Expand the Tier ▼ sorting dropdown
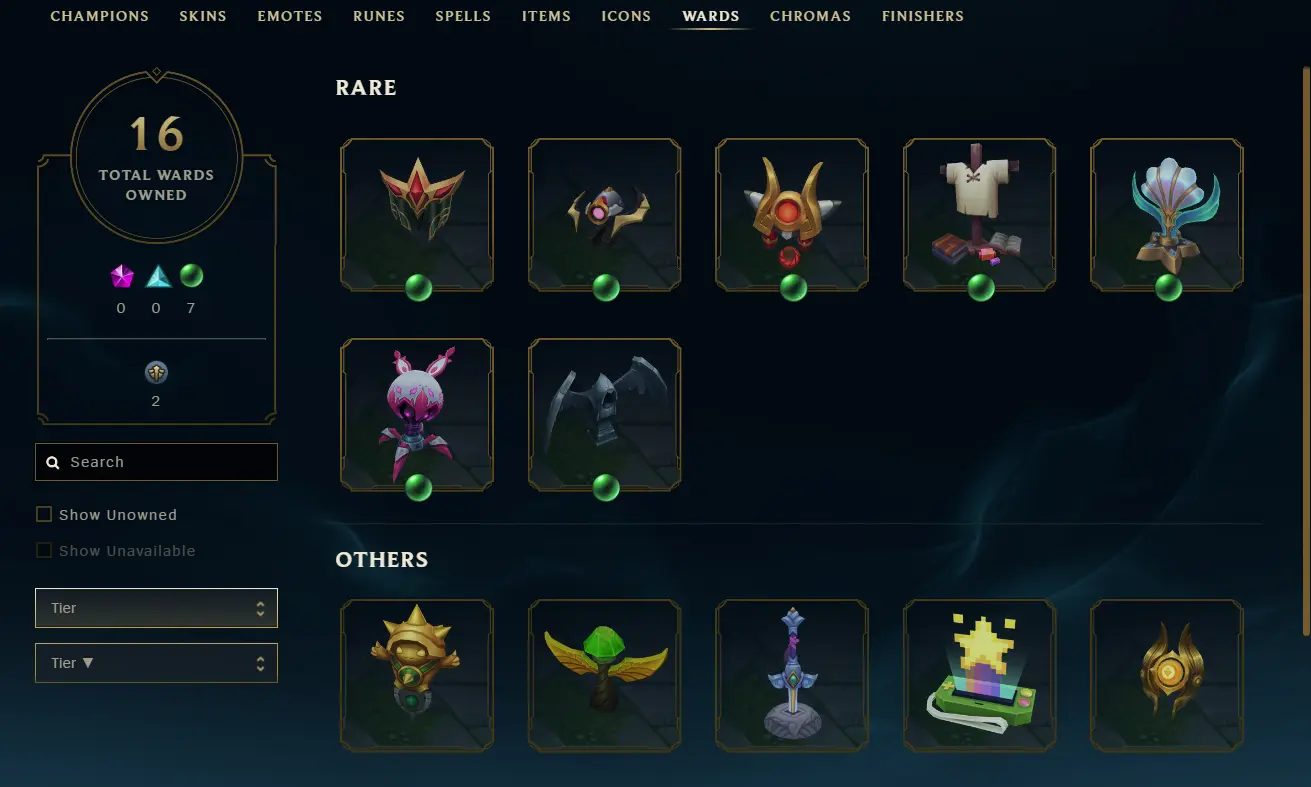The width and height of the screenshot is (1311, 787). (x=156, y=663)
